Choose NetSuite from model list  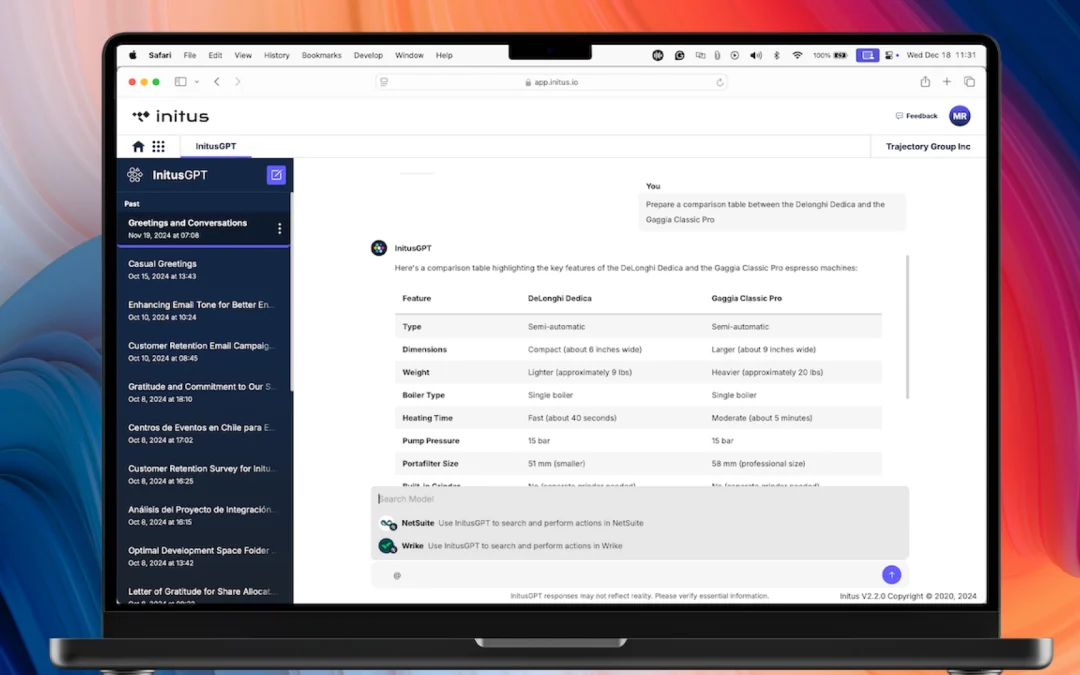pyautogui.click(x=639, y=523)
